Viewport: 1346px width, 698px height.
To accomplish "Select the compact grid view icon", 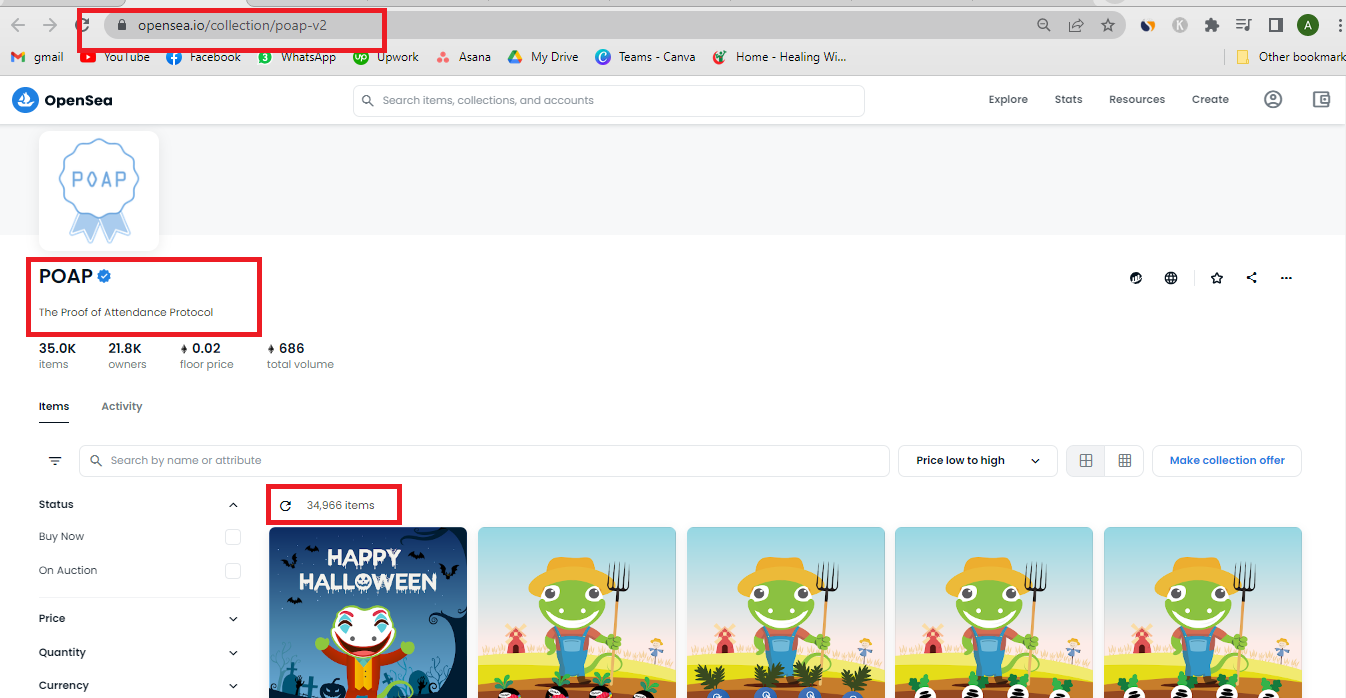I will point(1125,461).
